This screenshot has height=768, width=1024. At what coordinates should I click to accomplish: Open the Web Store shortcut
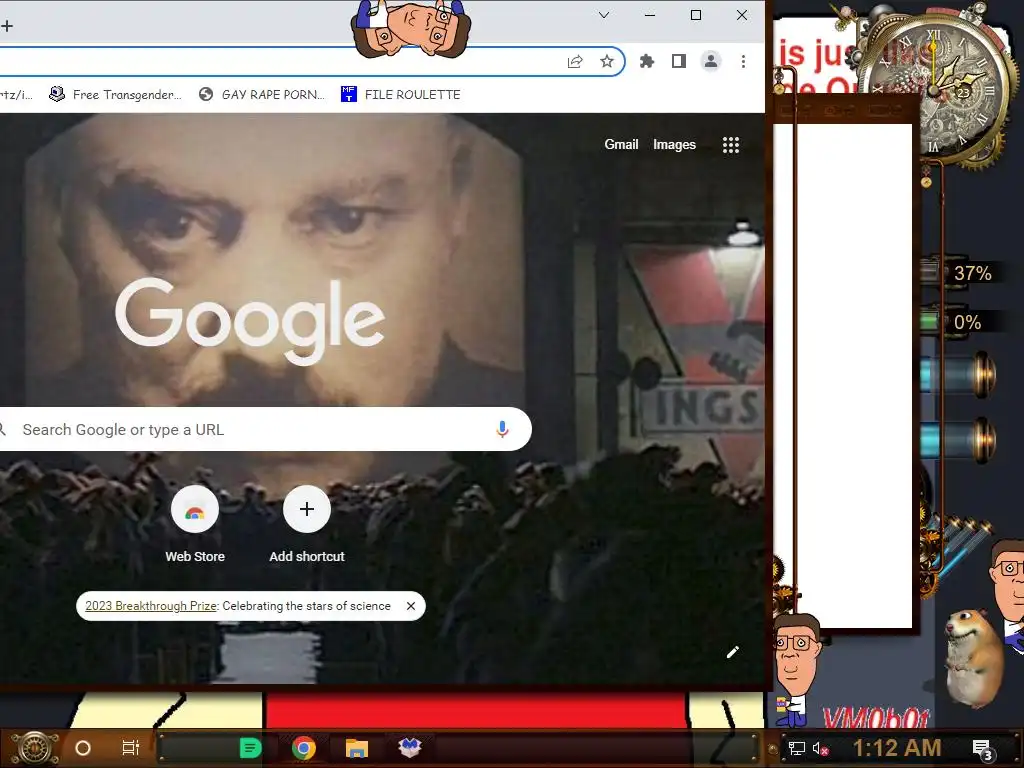pos(195,525)
